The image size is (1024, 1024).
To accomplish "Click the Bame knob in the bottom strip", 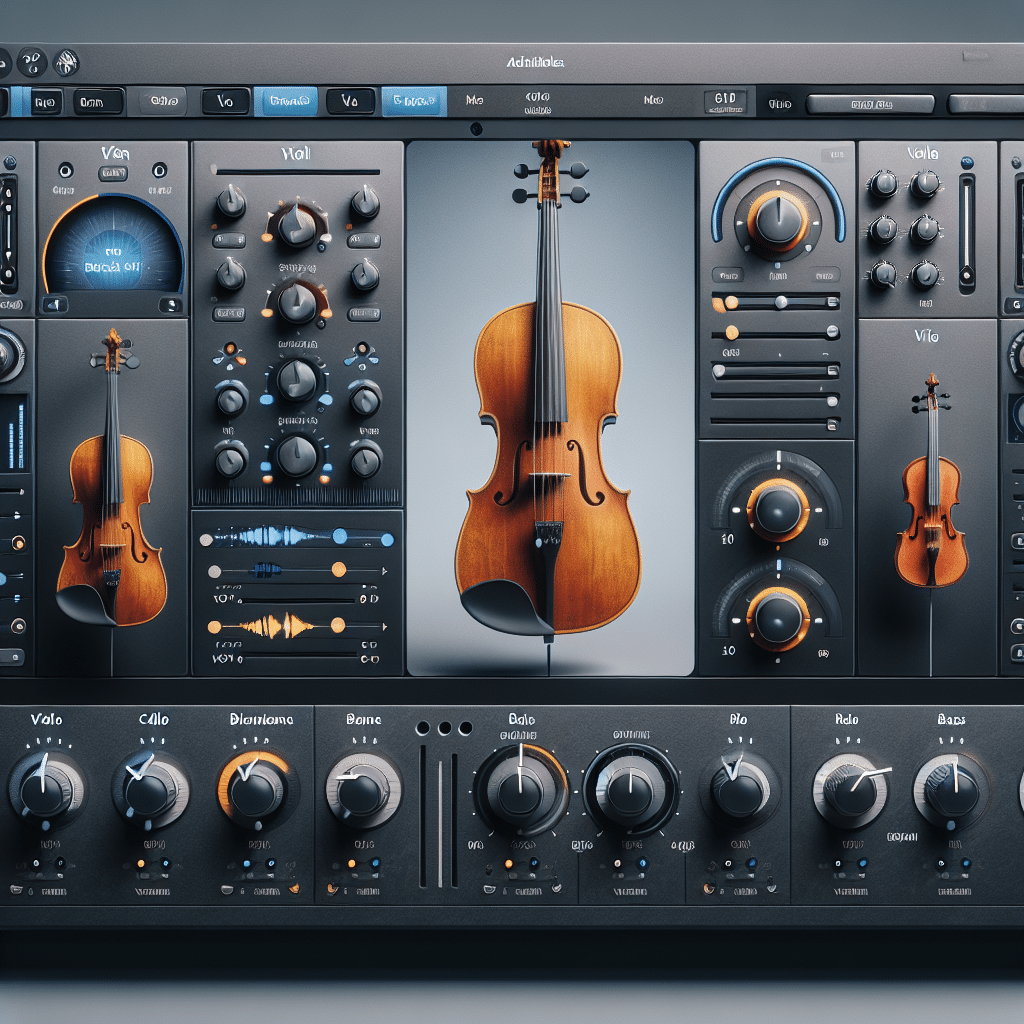I will [x=363, y=792].
